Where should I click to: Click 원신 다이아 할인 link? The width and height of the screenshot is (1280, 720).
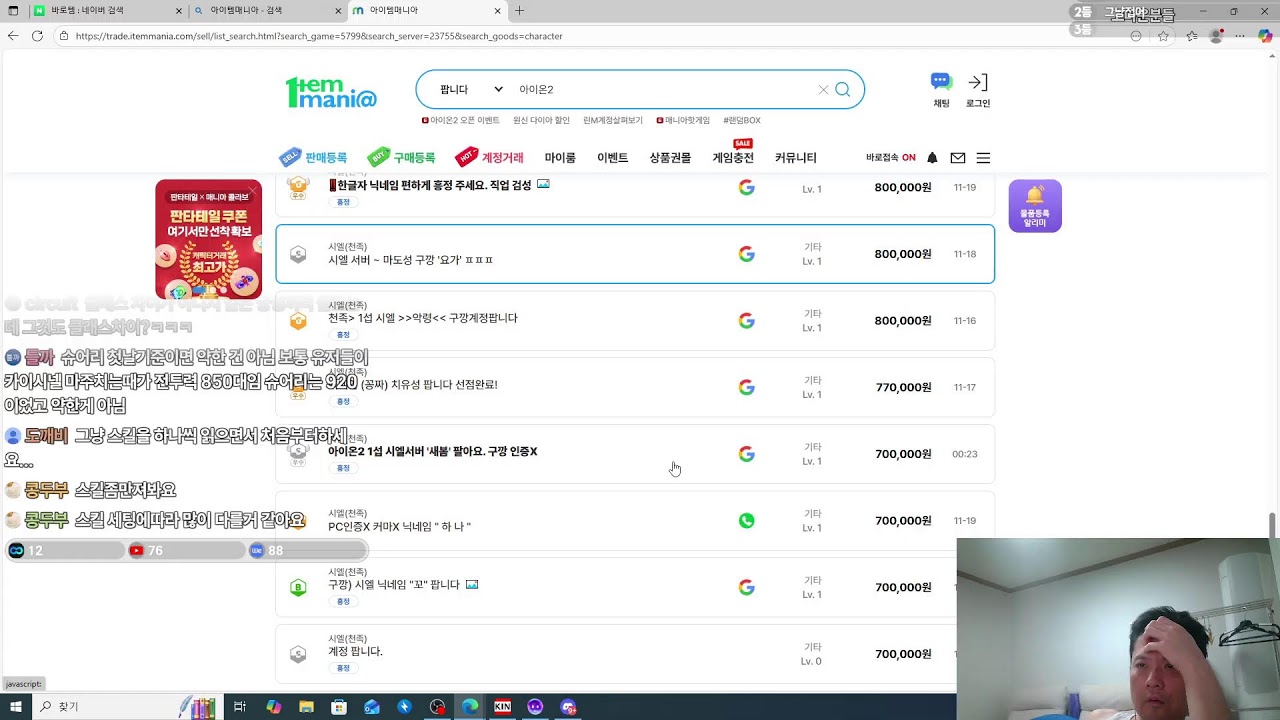tap(541, 121)
